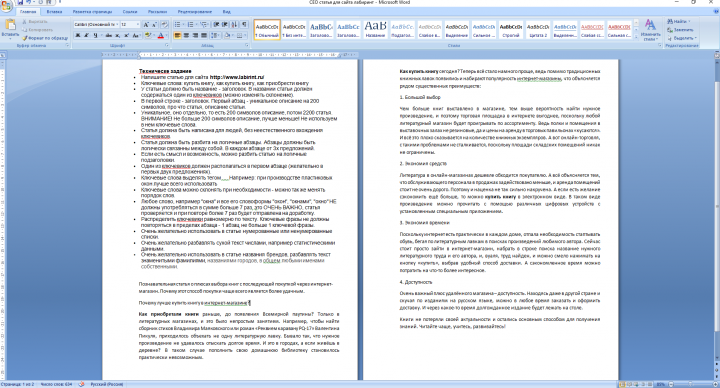Apply the Строгий style
The width and height of the screenshot is (720, 388).
coord(511,30)
